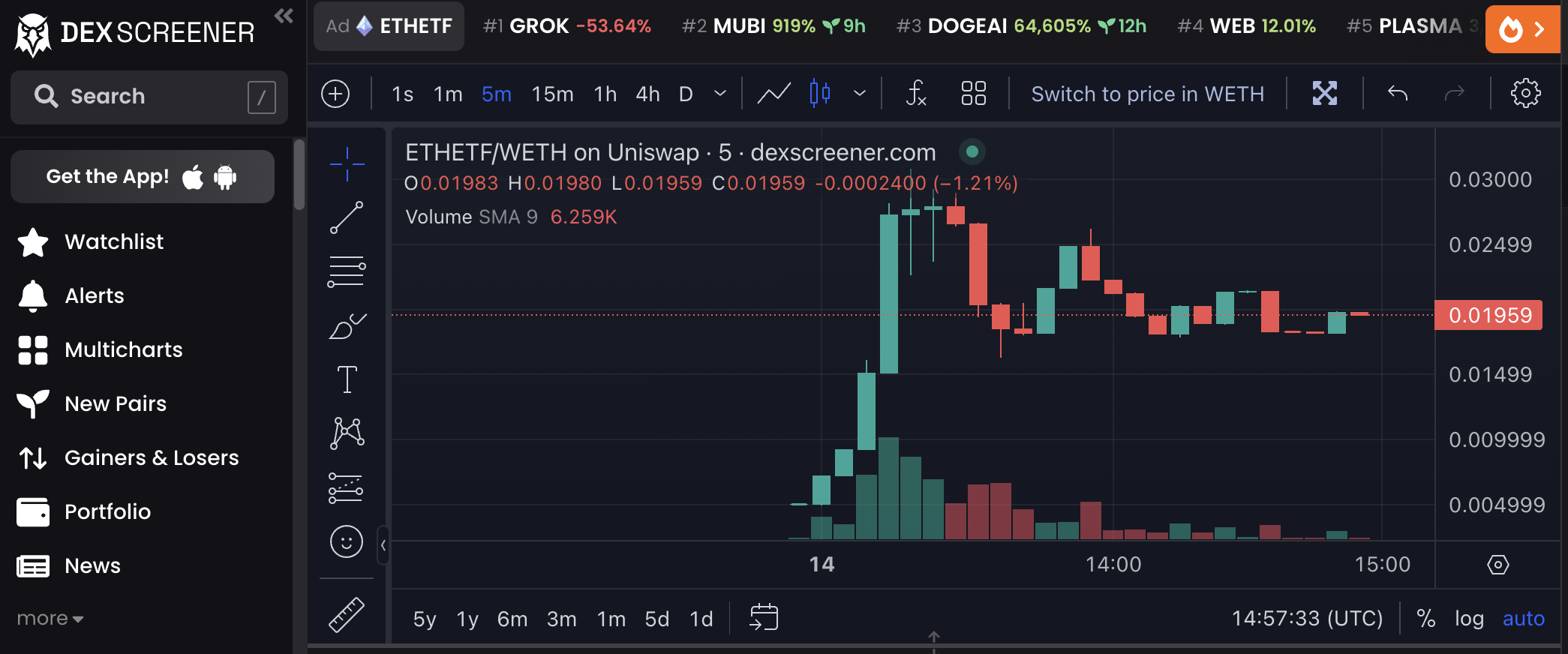Select the ruler measure tool

[347, 615]
